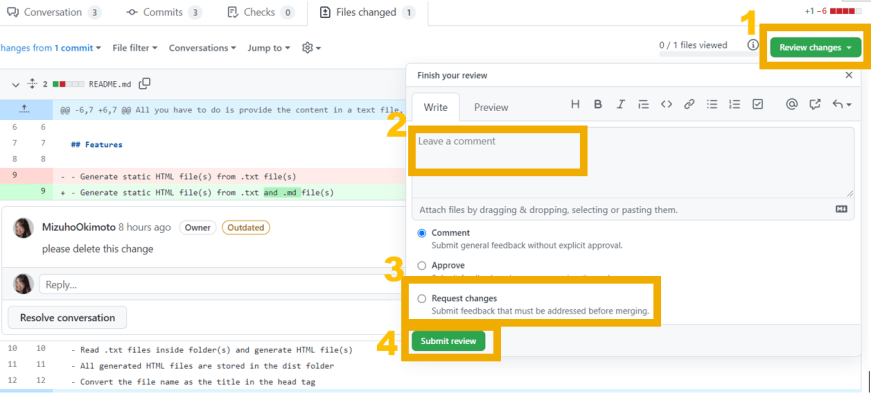Collapse the README.md file diff
Image resolution: width=880 pixels, height=396 pixels.
[15, 85]
